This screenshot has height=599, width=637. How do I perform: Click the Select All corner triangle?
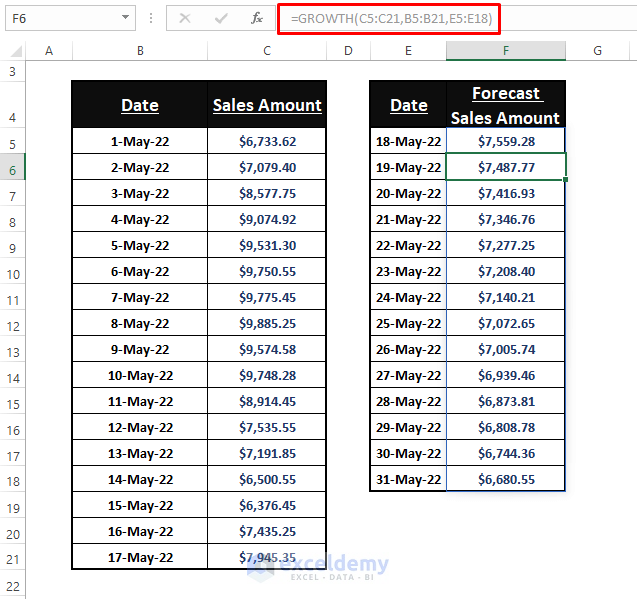point(17,51)
